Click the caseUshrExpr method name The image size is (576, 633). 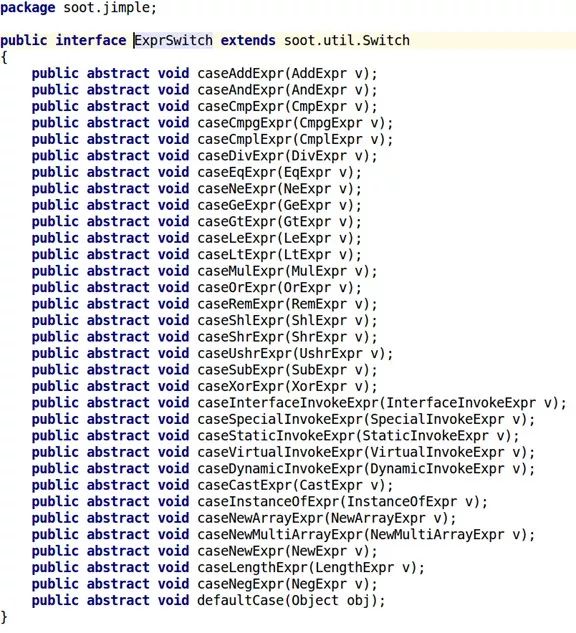(245, 354)
